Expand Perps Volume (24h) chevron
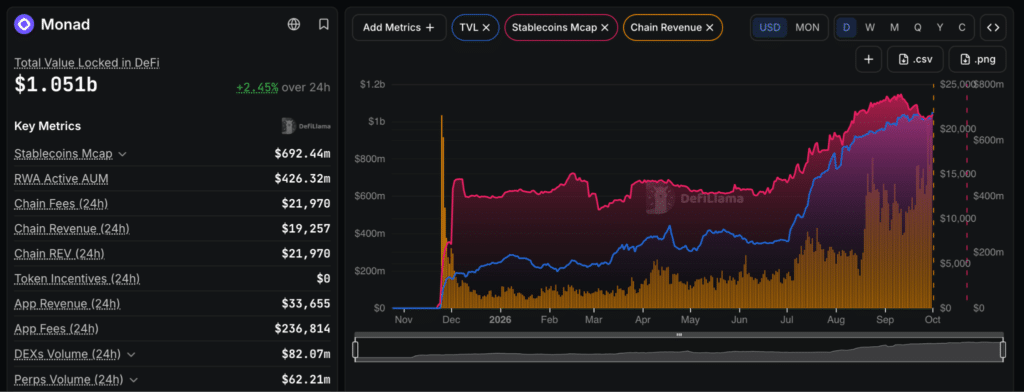 [x=133, y=379]
